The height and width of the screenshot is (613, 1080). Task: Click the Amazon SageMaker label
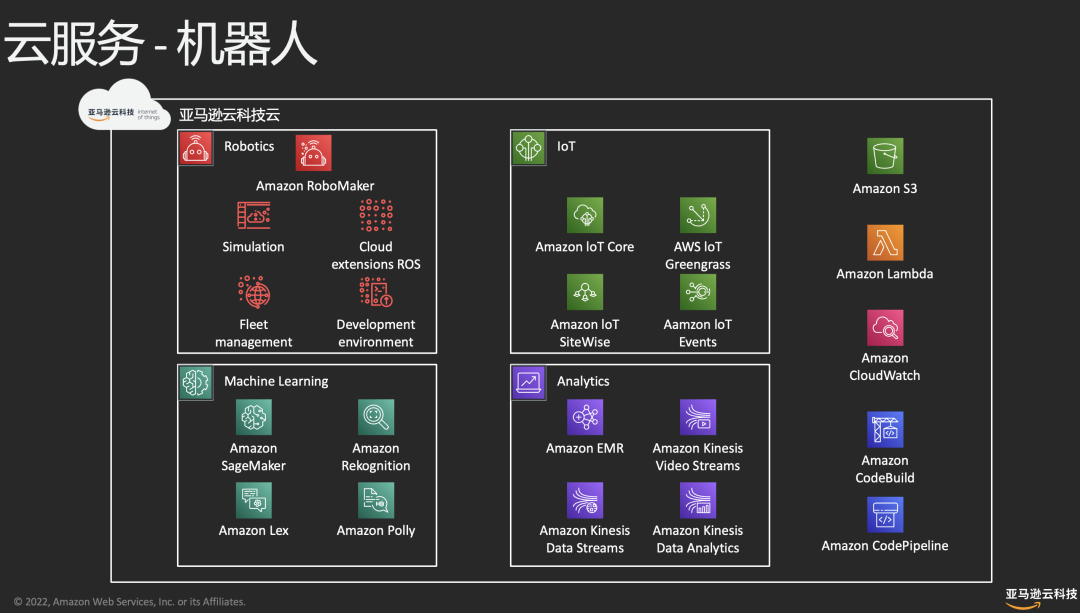click(x=253, y=457)
